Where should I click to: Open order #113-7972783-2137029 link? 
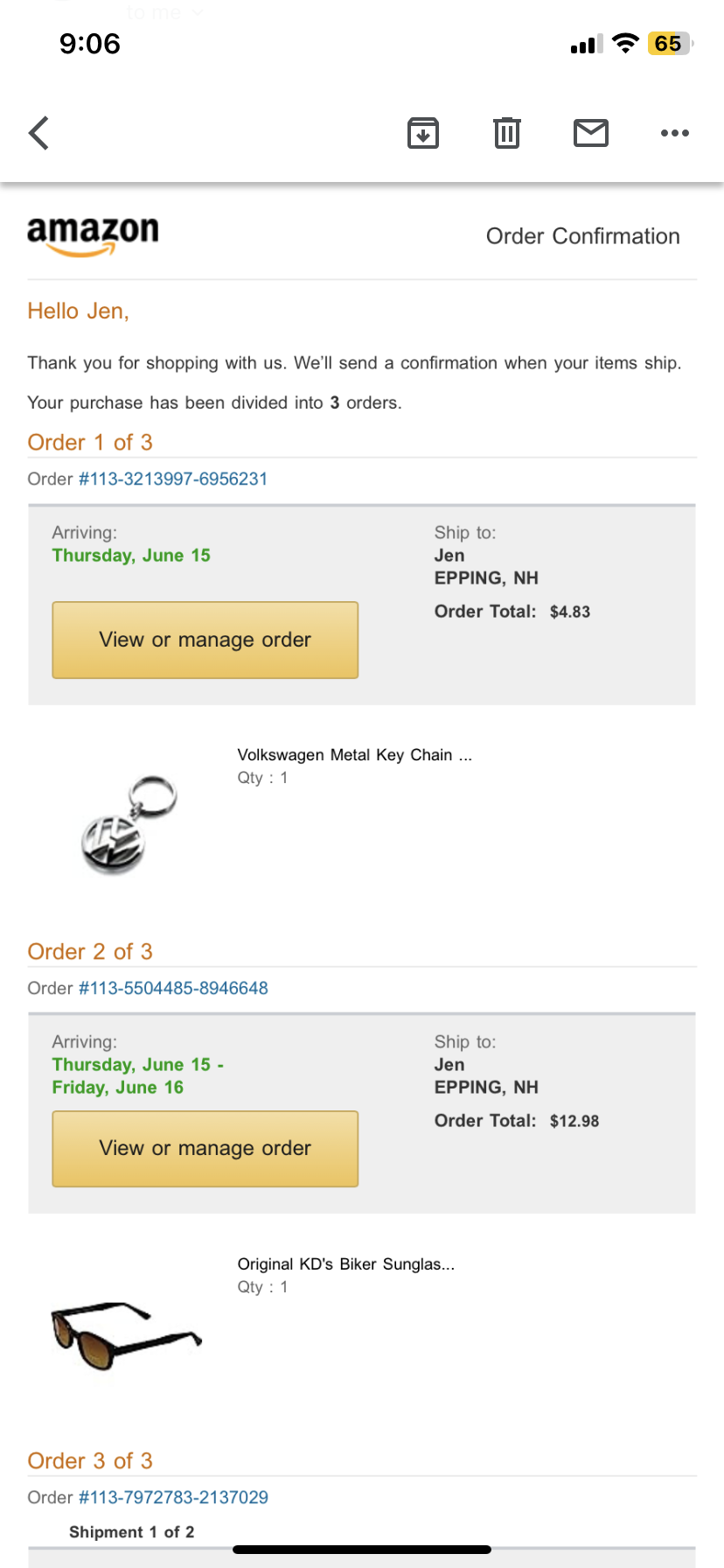pyautogui.click(x=173, y=1497)
